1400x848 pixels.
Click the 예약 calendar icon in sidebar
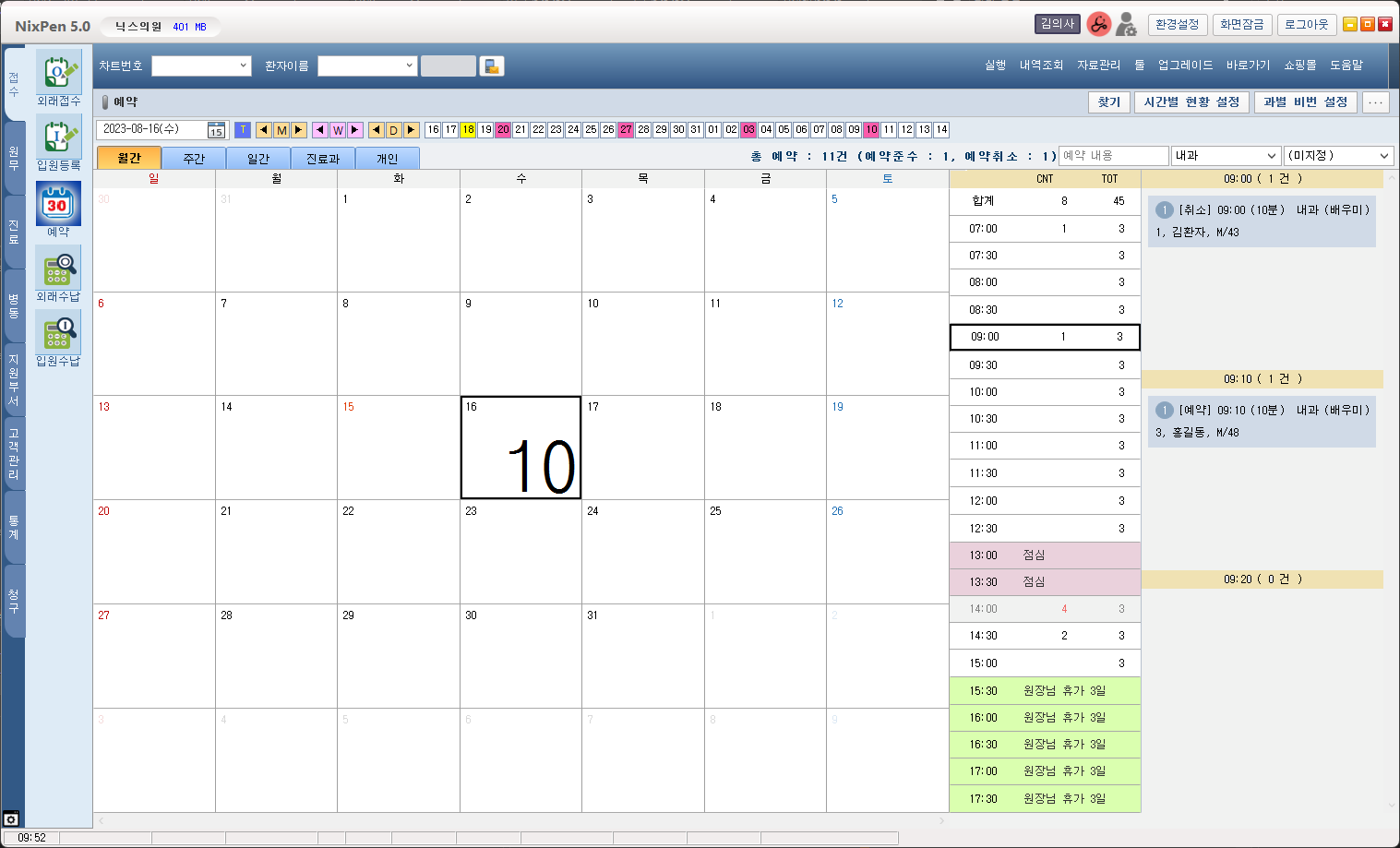58,203
